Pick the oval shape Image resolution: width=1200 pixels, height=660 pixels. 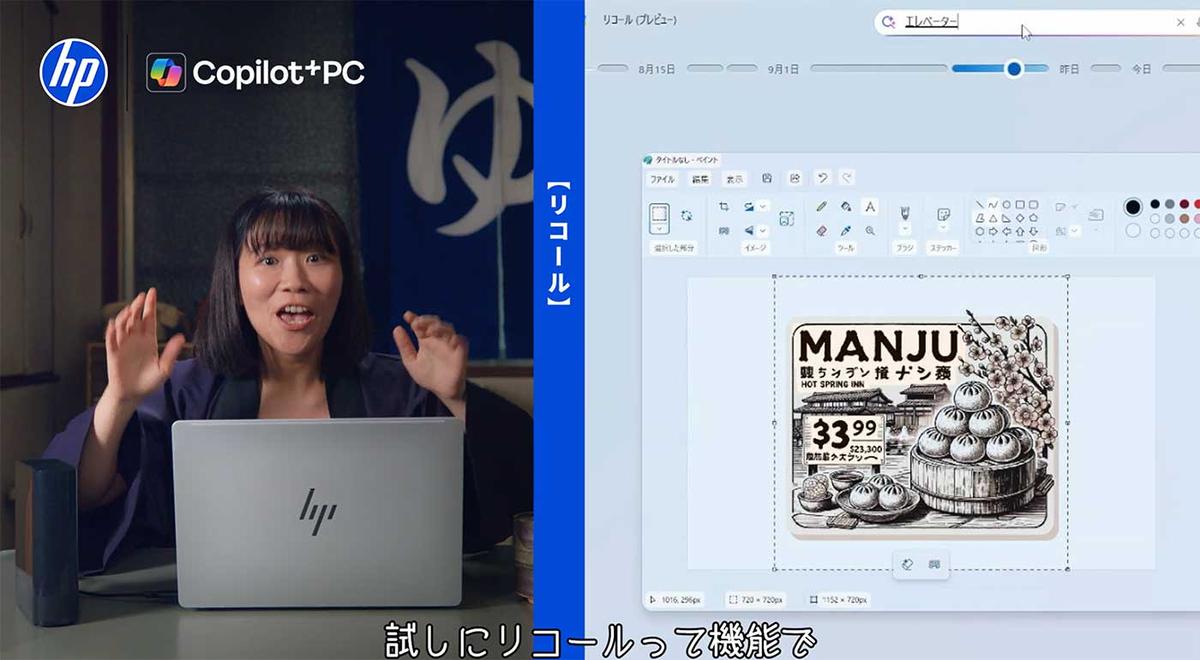(x=1006, y=204)
